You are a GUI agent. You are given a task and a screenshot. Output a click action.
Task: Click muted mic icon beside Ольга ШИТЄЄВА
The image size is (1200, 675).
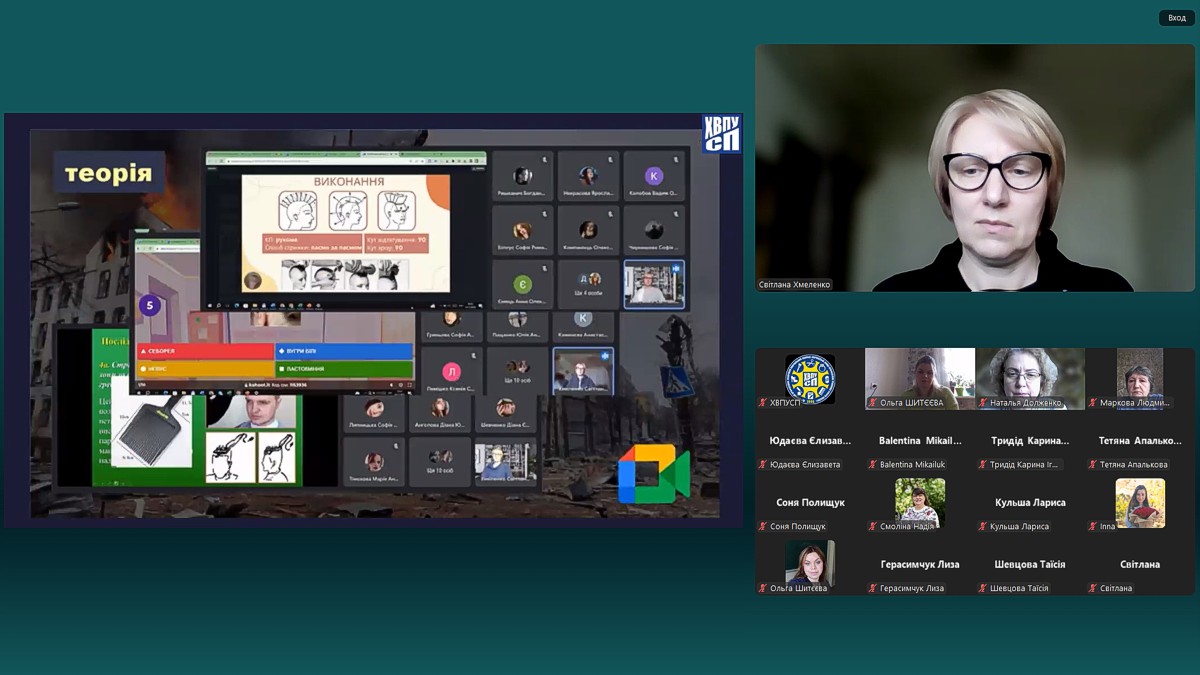pos(873,403)
